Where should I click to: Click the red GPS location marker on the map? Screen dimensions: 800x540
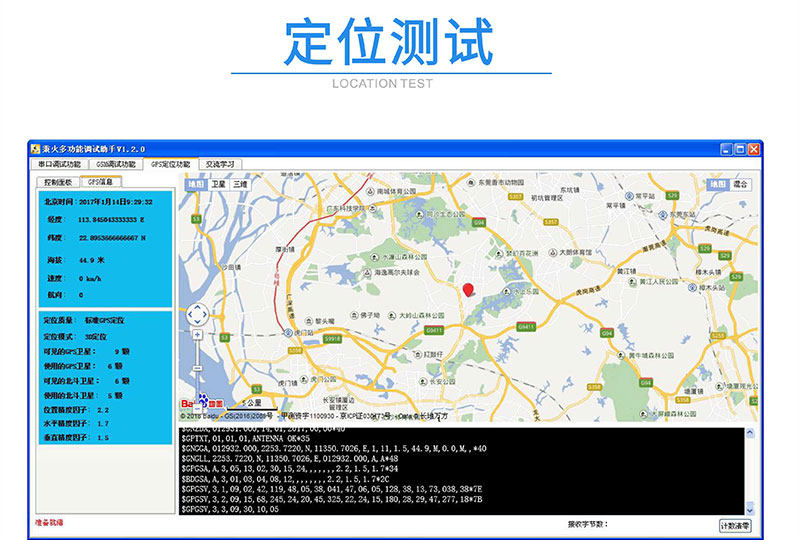coord(468,290)
